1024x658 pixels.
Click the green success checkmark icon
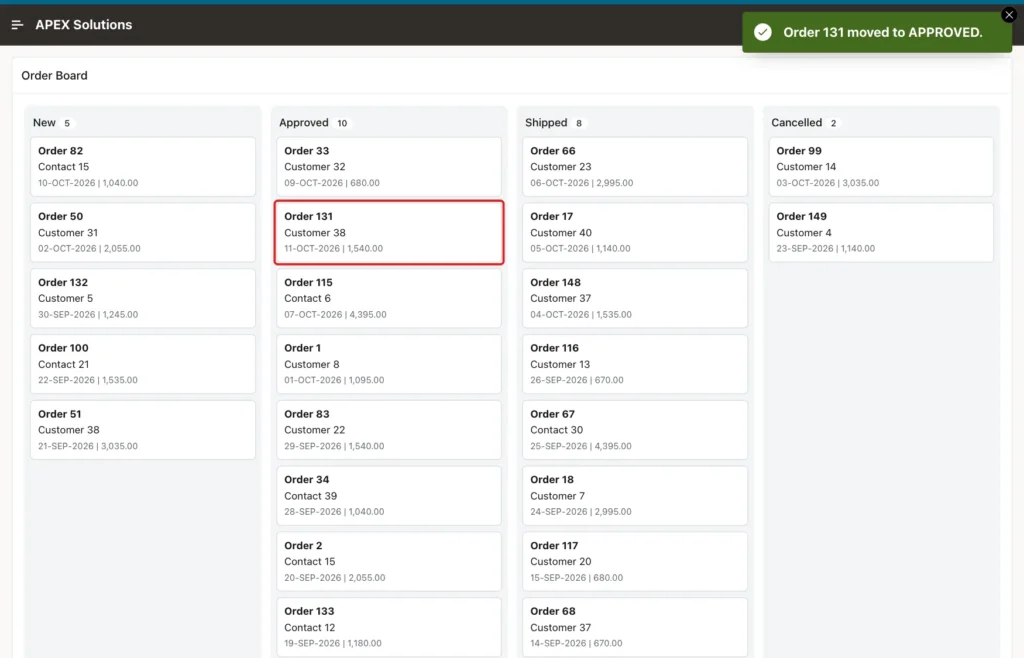pyautogui.click(x=763, y=32)
